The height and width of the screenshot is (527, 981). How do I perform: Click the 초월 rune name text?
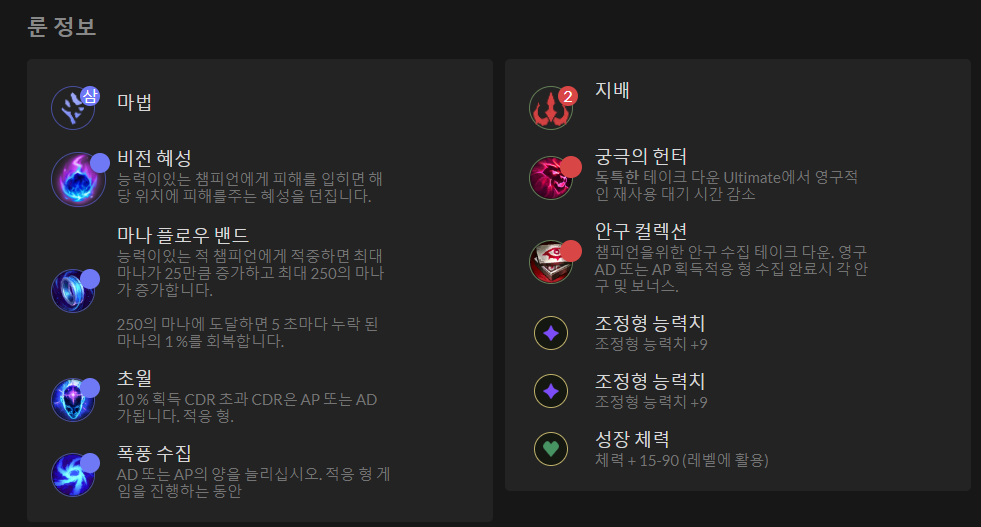click(x=135, y=377)
